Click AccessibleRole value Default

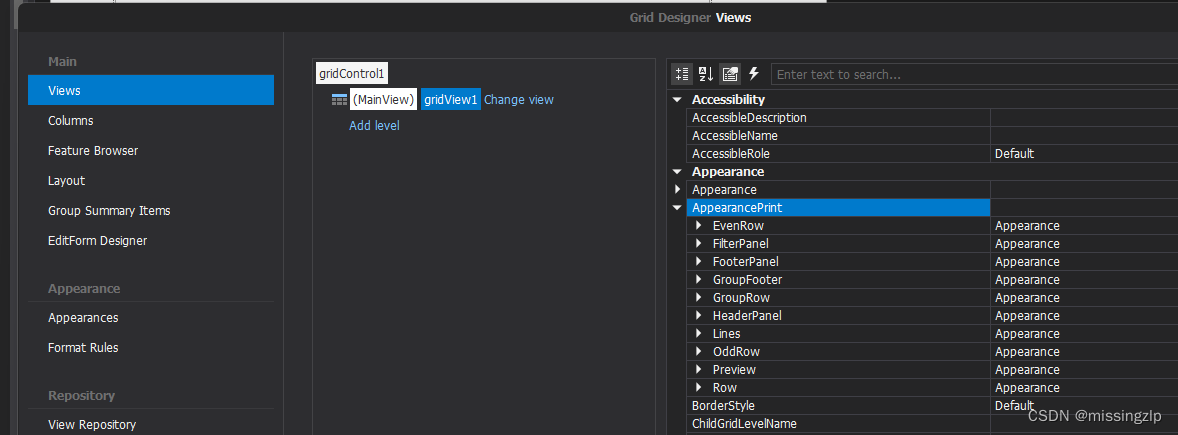1014,153
